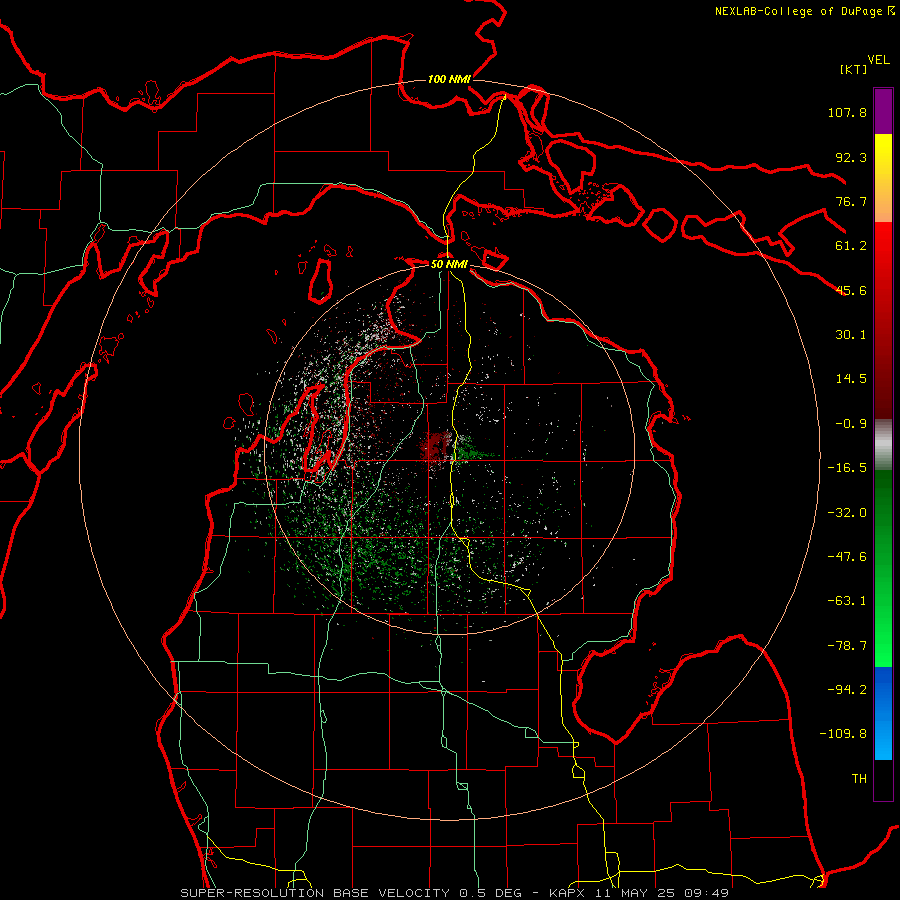The width and height of the screenshot is (900, 900).
Task: Click the TH label on the scale
Action: click(x=859, y=779)
